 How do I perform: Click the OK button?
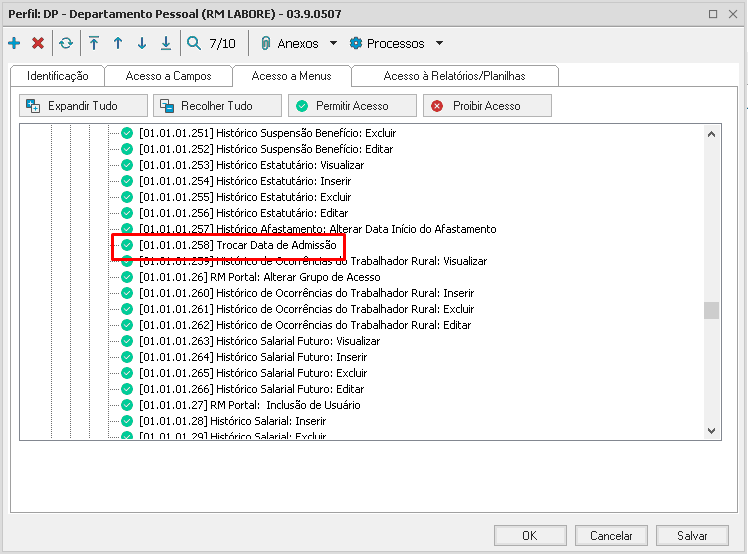click(x=530, y=535)
